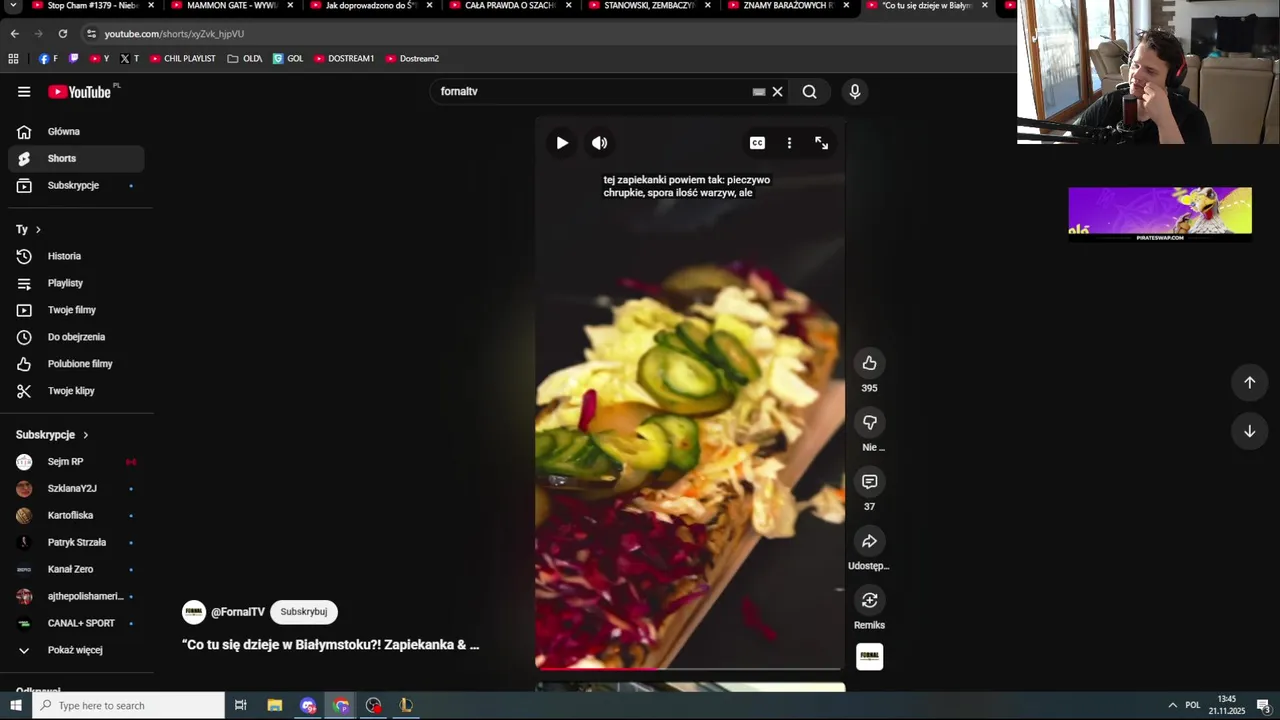
Task: Open the browser apps grid shortcut
Action: coord(13,58)
